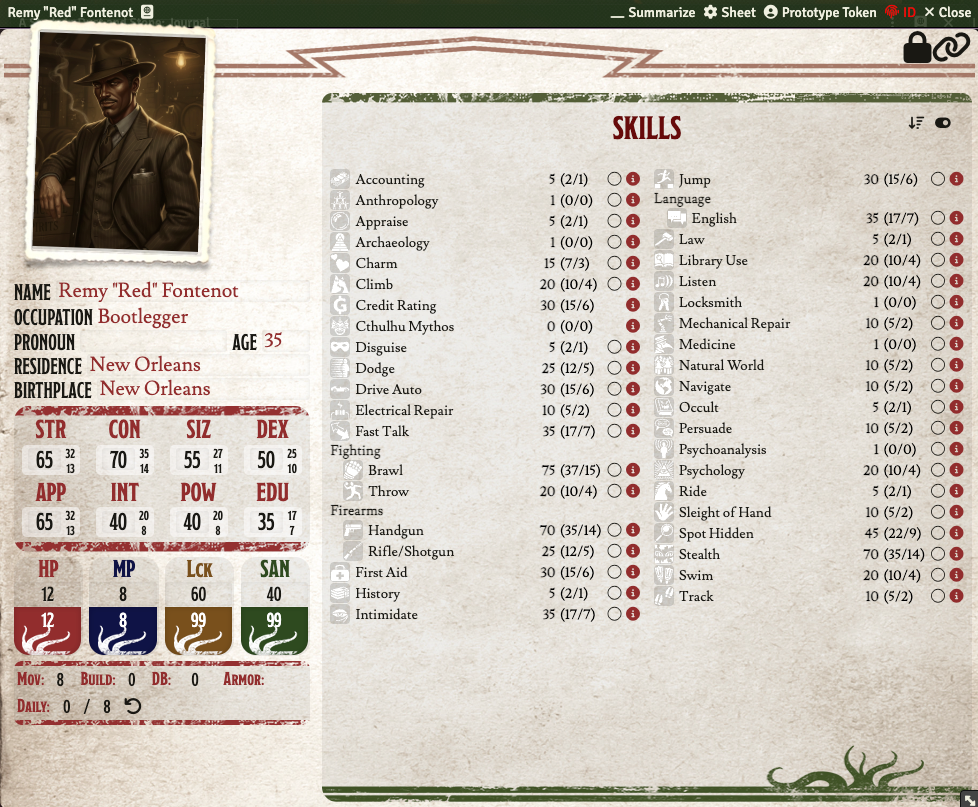The width and height of the screenshot is (978, 807).
Task: Click the Handgun skill icon
Action: 352,531
